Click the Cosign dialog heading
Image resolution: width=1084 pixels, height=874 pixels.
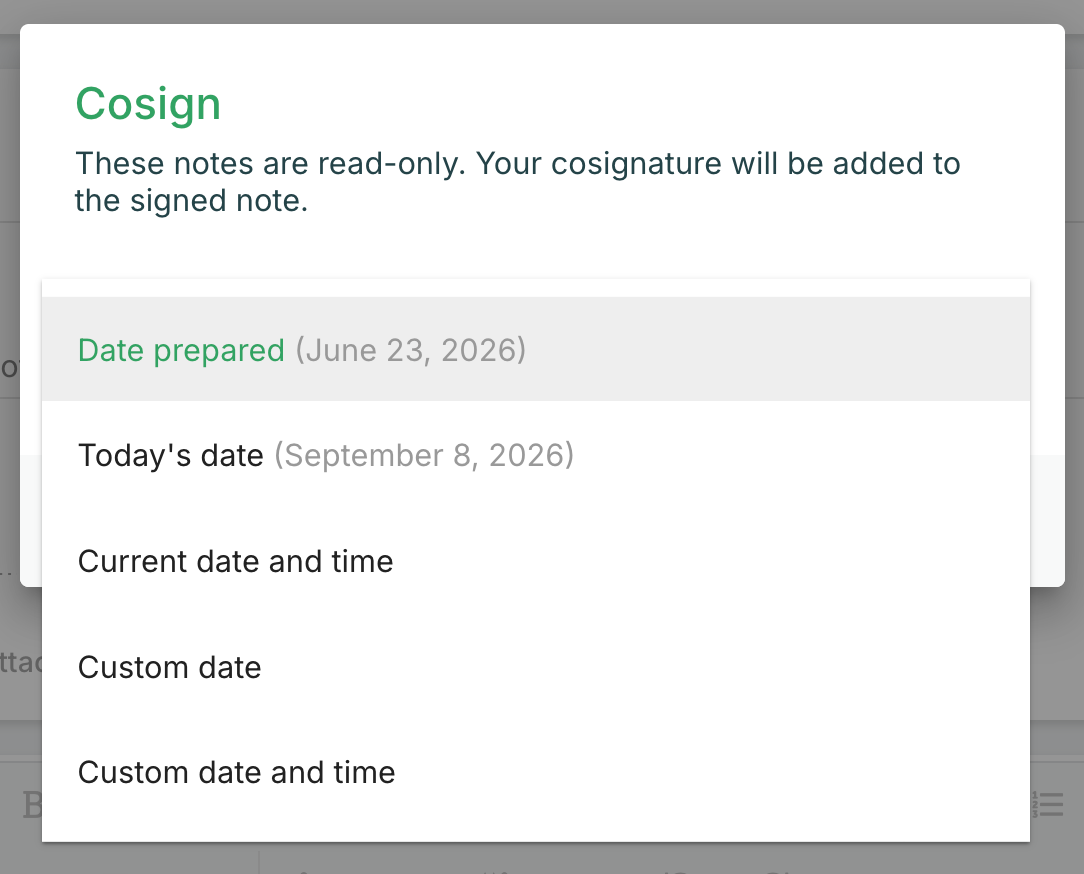pos(148,104)
